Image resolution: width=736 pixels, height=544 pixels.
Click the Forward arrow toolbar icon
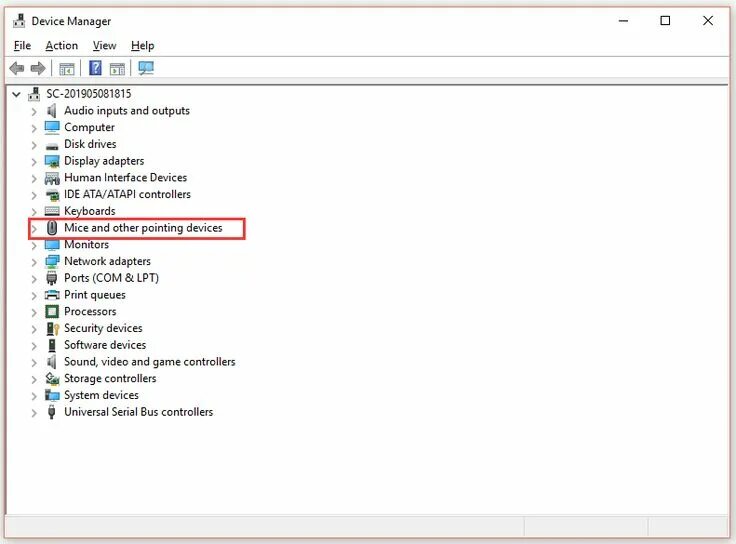point(38,69)
